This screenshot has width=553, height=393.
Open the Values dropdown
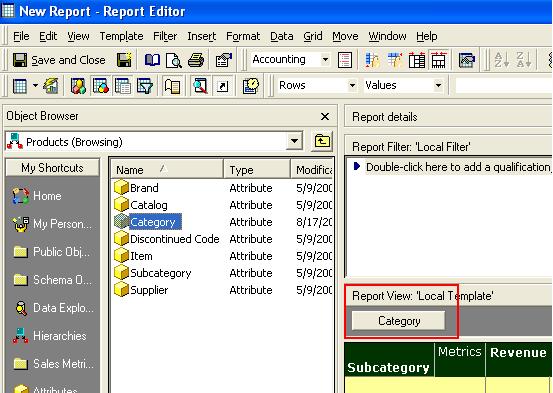click(x=438, y=86)
